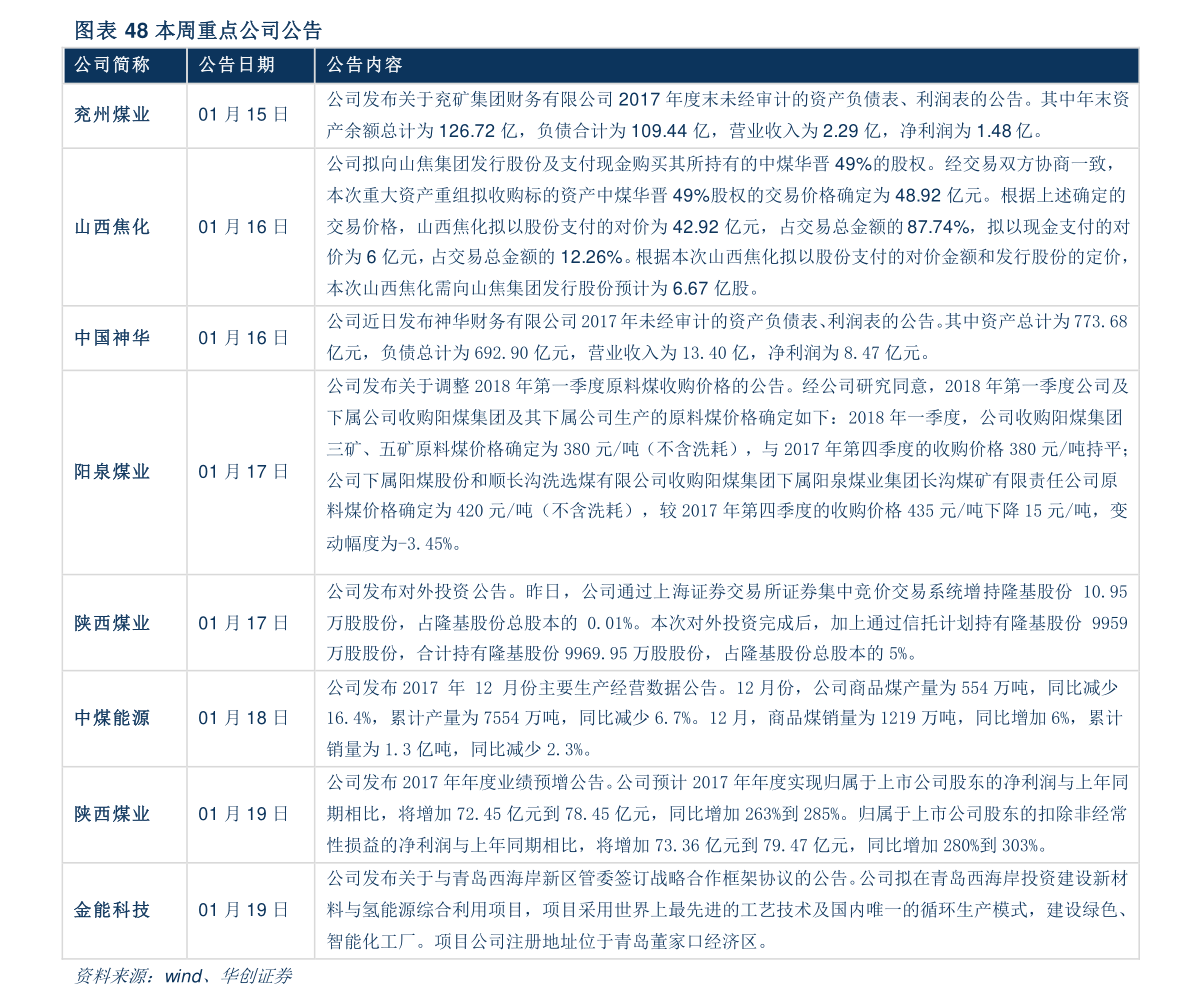1191x1006 pixels.
Task: Click the 阳泉煤业 company name cell
Action: pyautogui.click(x=112, y=471)
